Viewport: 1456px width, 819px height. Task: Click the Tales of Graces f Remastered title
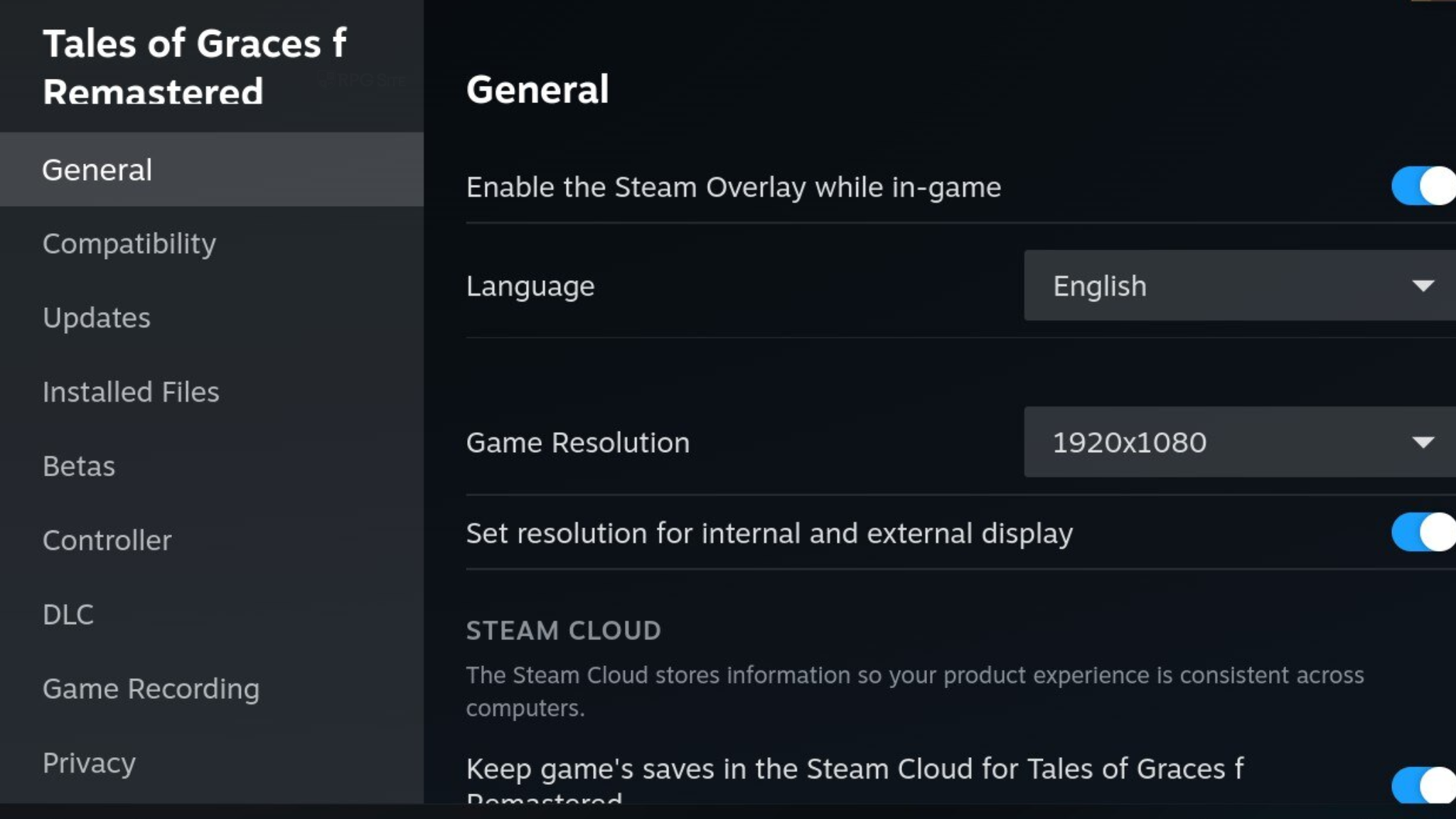pos(194,67)
